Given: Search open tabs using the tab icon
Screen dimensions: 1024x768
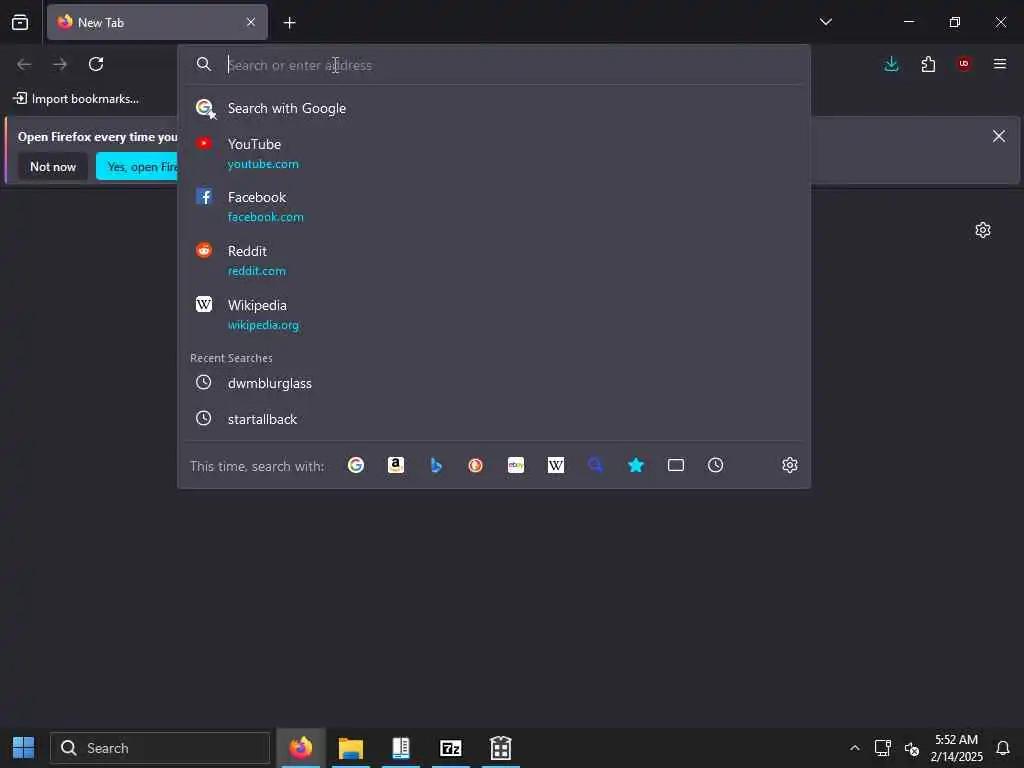Looking at the screenshot, I should click(676, 465).
